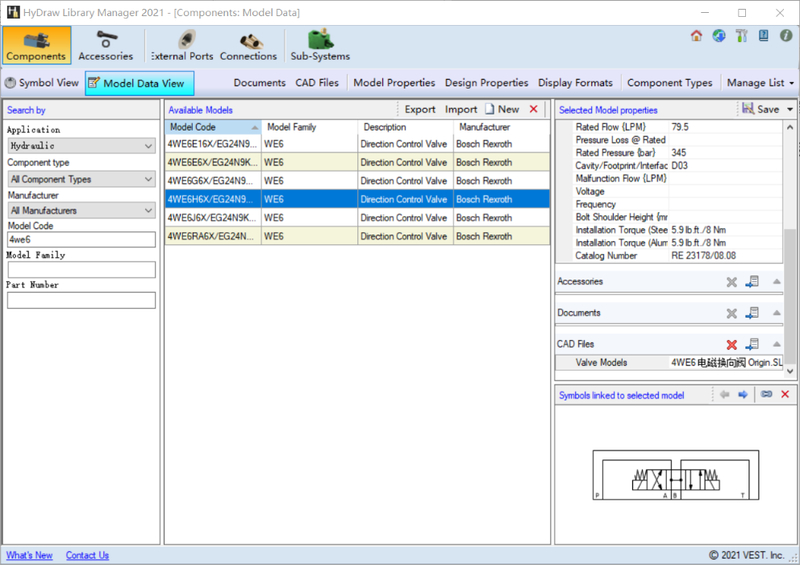Open Design Properties
Viewport: 800px width, 565px height.
pos(486,83)
